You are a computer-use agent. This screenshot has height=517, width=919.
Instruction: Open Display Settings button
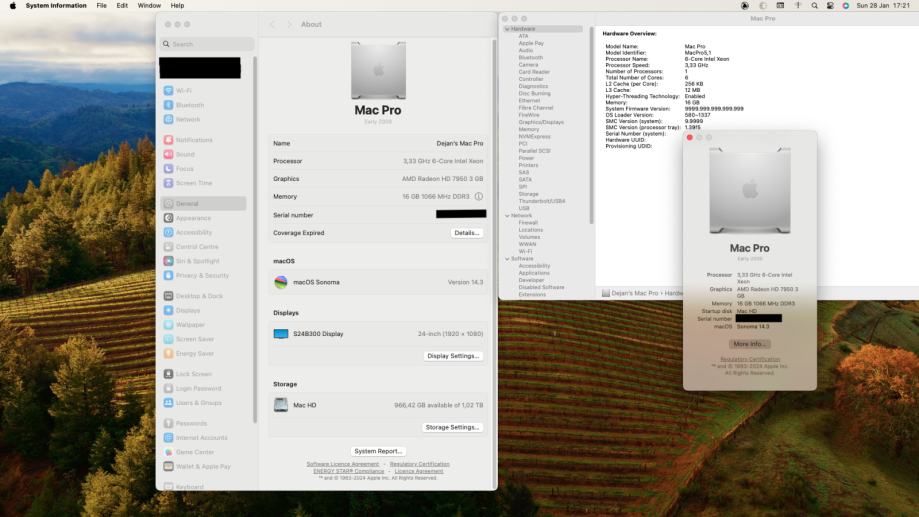coord(453,356)
